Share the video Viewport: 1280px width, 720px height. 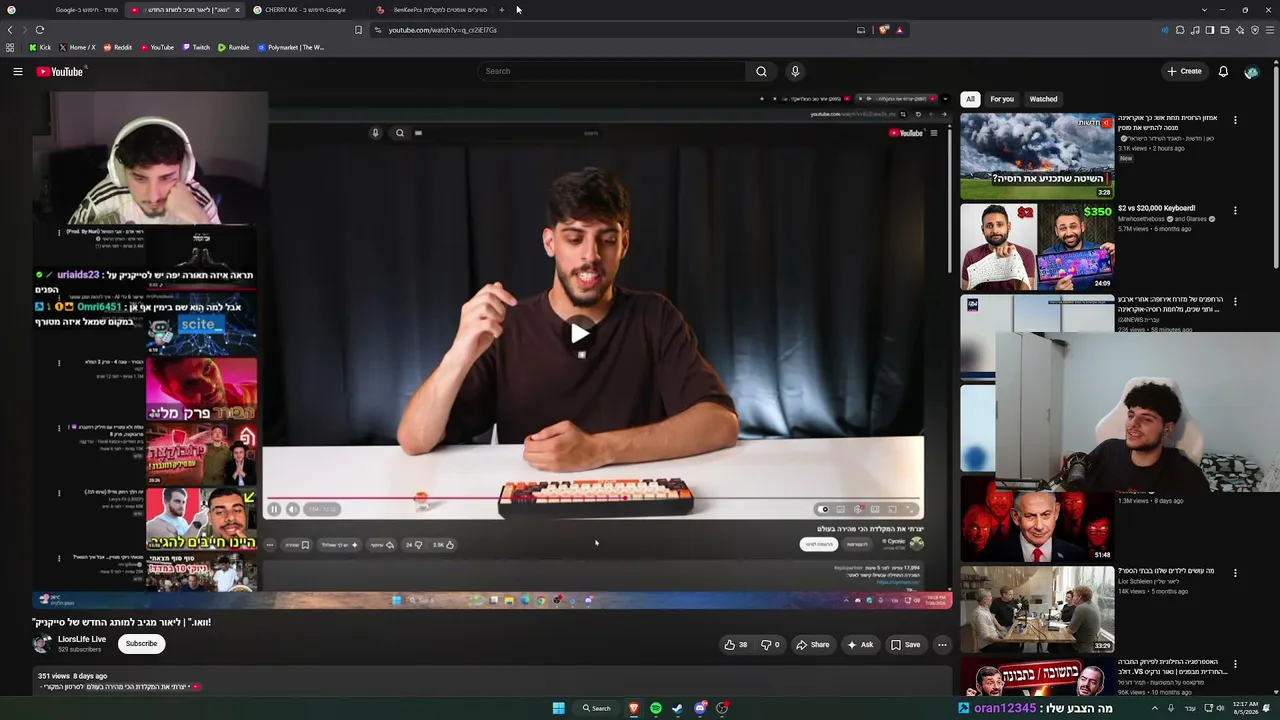(813, 645)
